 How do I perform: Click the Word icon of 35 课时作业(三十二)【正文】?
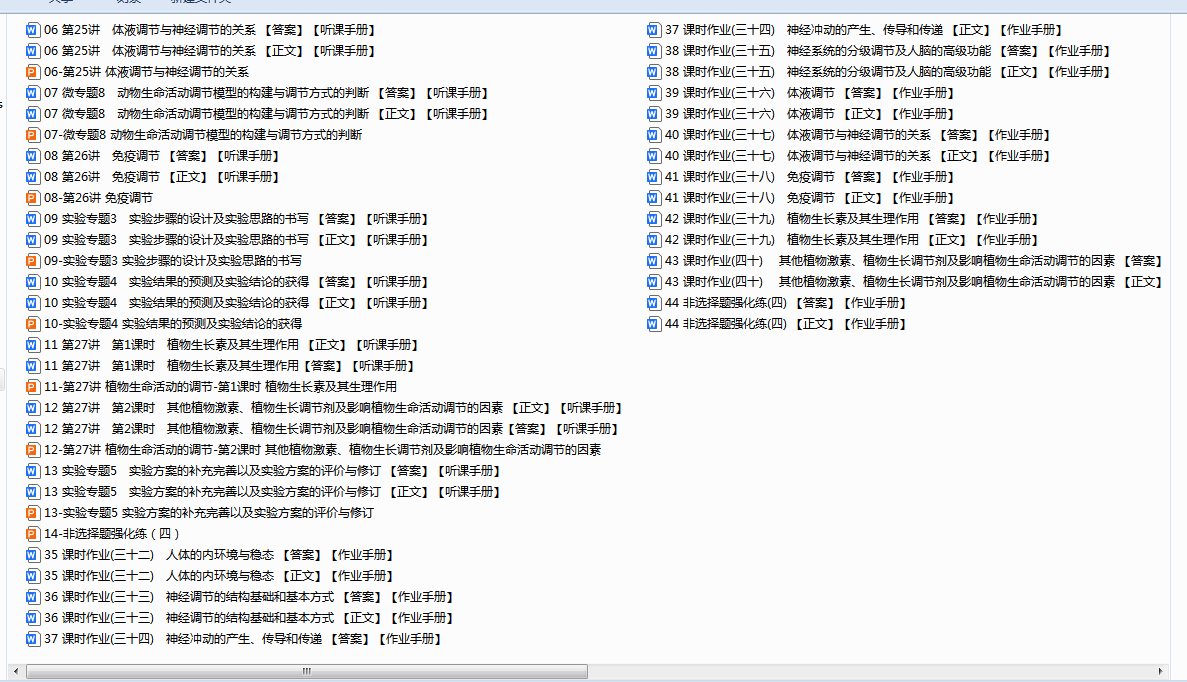(32, 576)
